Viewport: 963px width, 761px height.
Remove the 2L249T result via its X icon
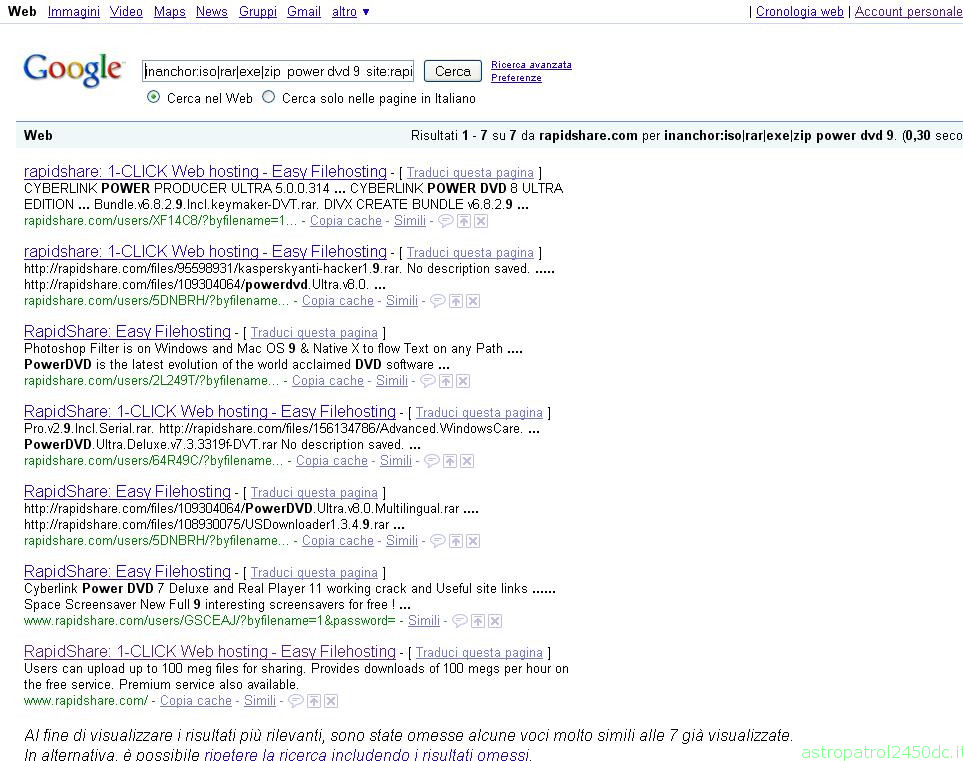pos(463,381)
